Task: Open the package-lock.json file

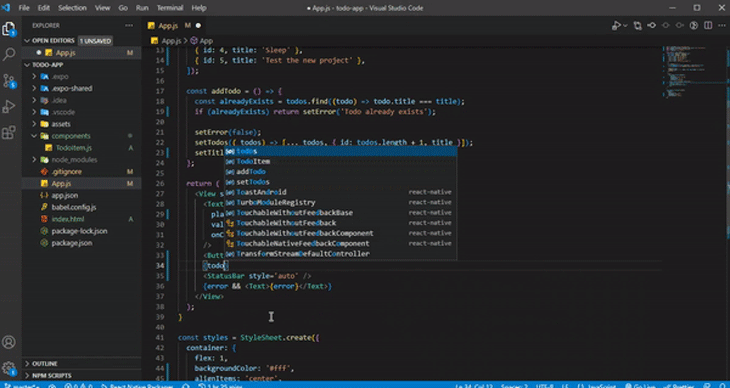Action: coord(81,231)
